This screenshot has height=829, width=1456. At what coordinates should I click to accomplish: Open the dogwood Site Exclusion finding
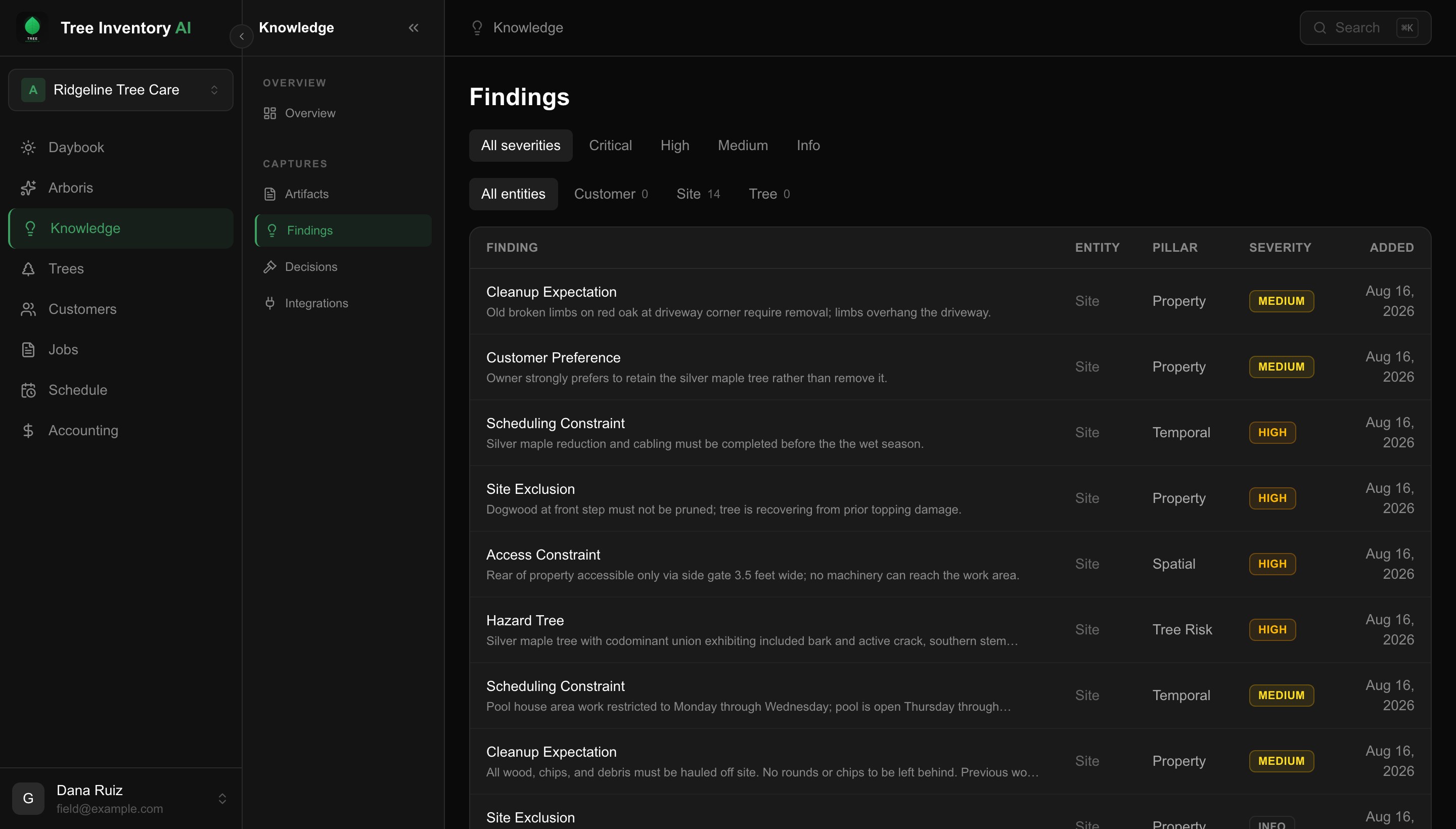point(950,499)
